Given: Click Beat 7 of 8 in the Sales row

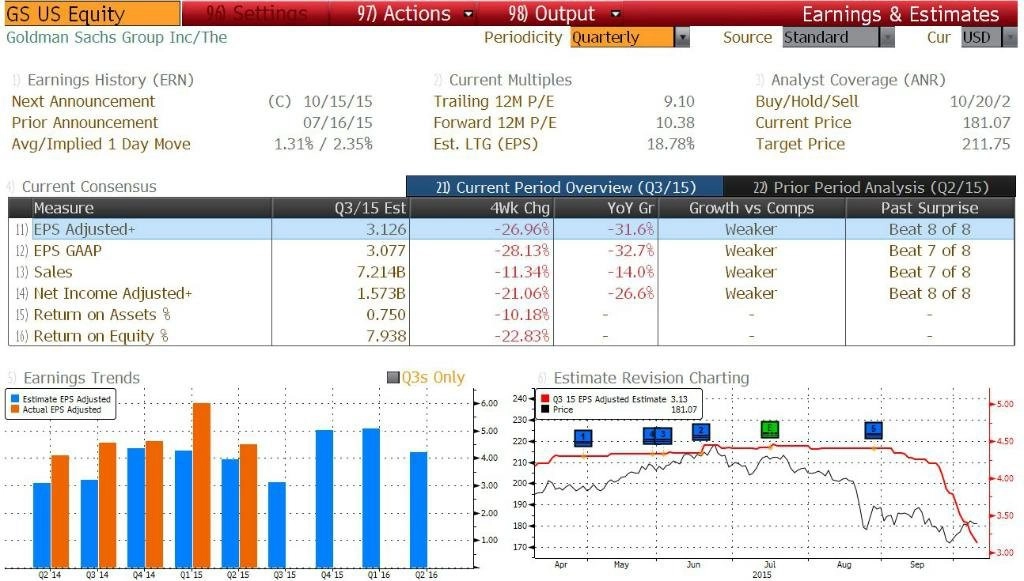Looking at the screenshot, I should [x=929, y=272].
